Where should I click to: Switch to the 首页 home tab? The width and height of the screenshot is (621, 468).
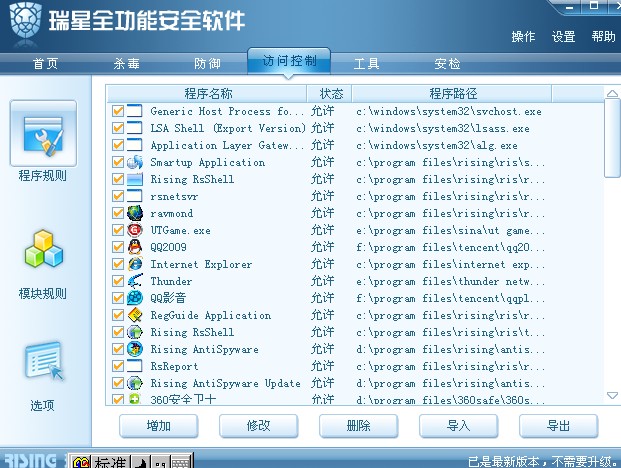tap(46, 63)
